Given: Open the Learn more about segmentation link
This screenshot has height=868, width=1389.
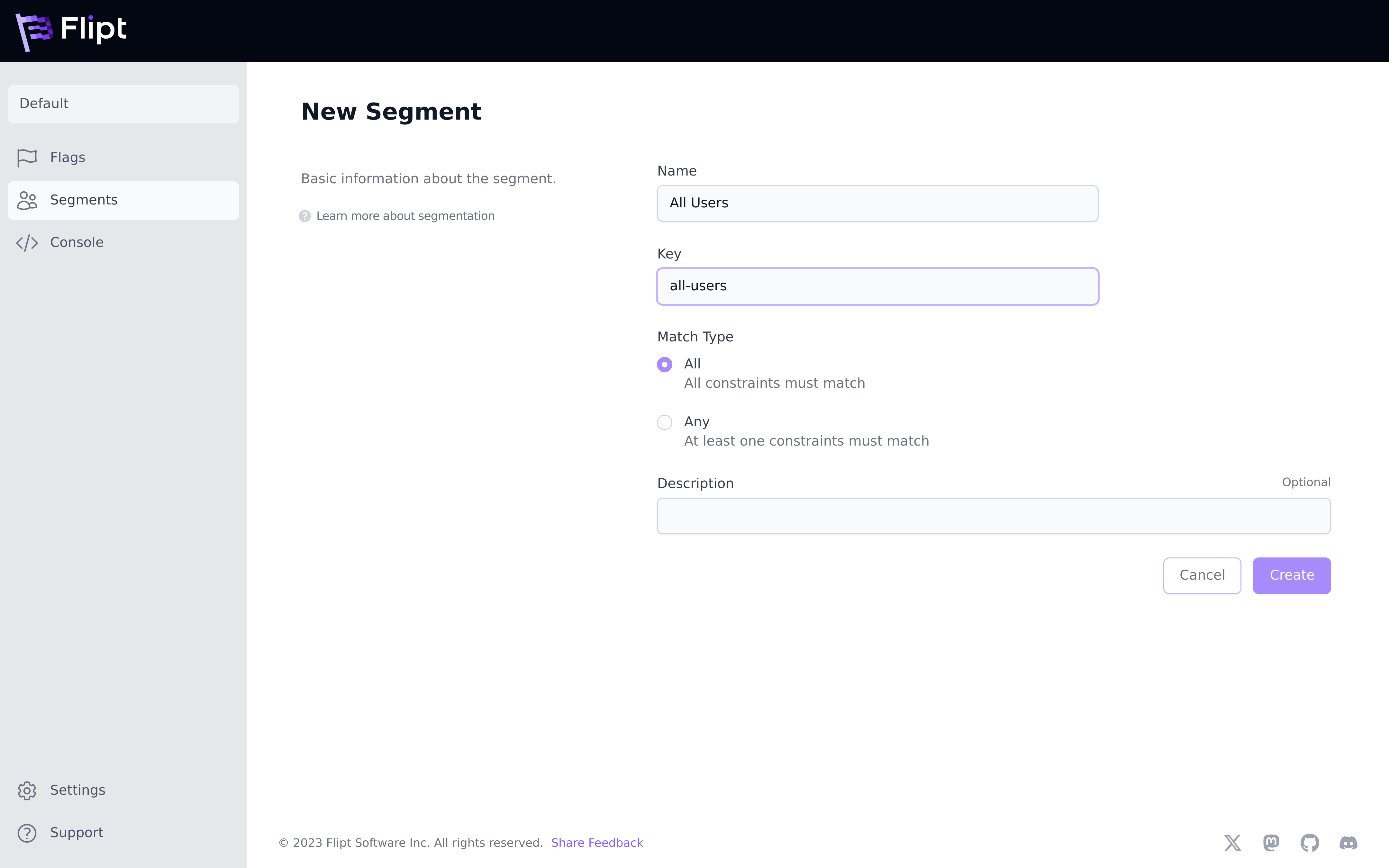Looking at the screenshot, I should tap(405, 216).
